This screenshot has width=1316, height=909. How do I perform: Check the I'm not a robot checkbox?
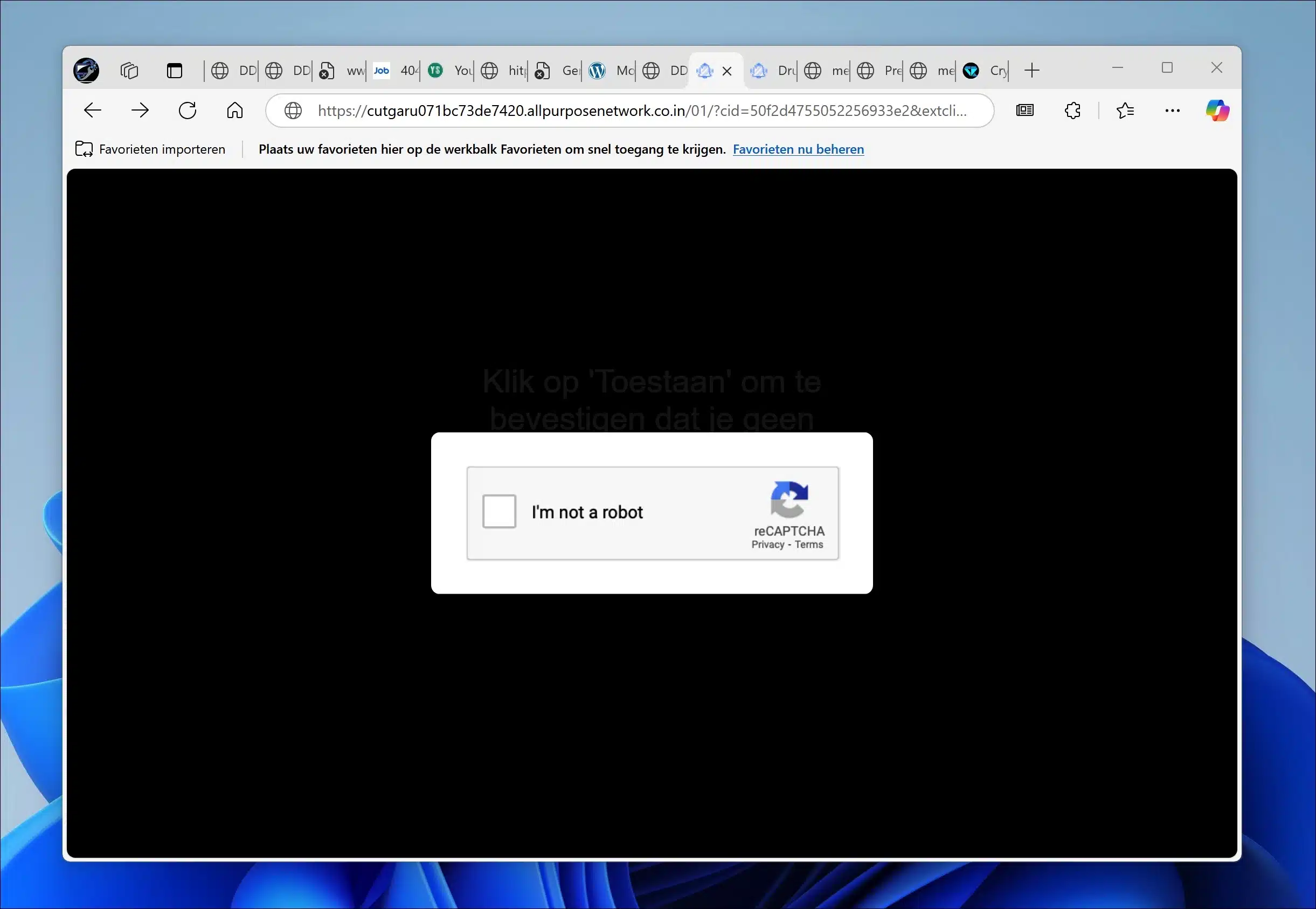point(499,512)
